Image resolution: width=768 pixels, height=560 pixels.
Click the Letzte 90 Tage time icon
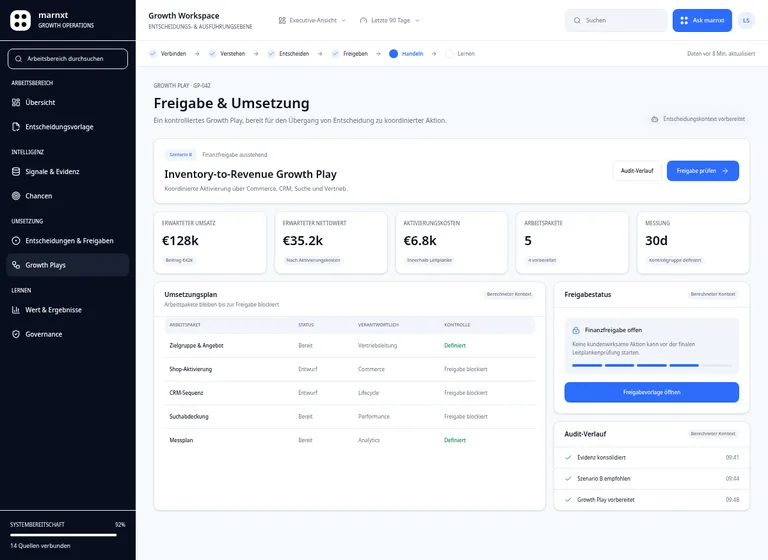tap(363, 21)
